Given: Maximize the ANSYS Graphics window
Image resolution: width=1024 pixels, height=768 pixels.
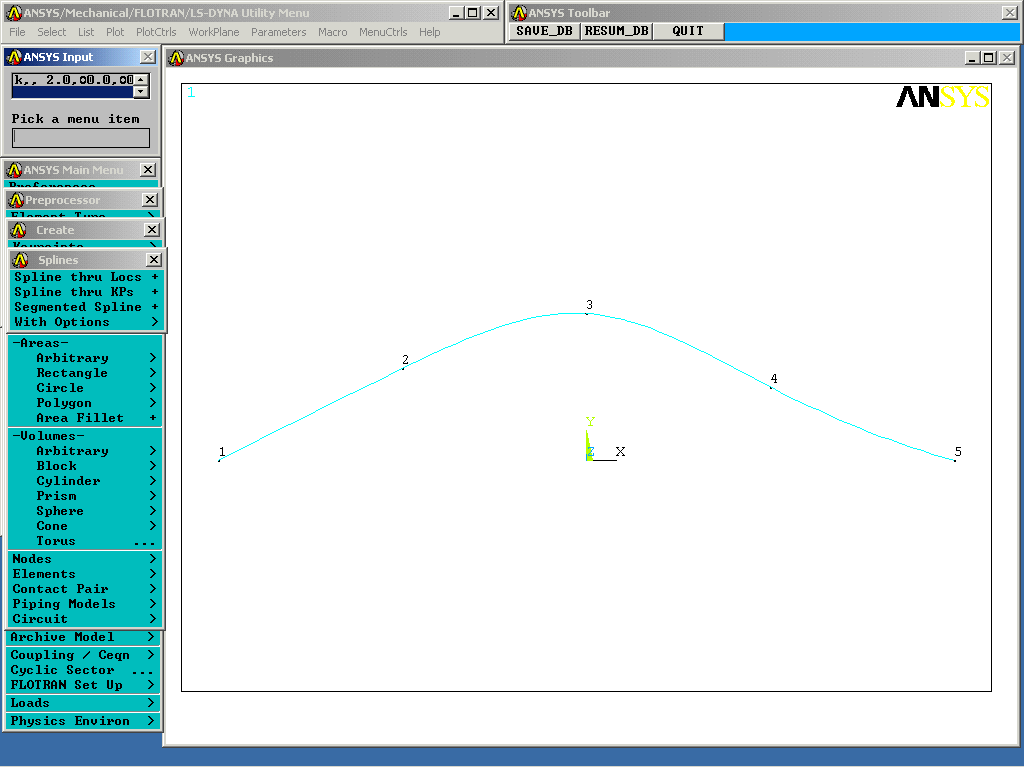Looking at the screenshot, I should [x=989, y=58].
